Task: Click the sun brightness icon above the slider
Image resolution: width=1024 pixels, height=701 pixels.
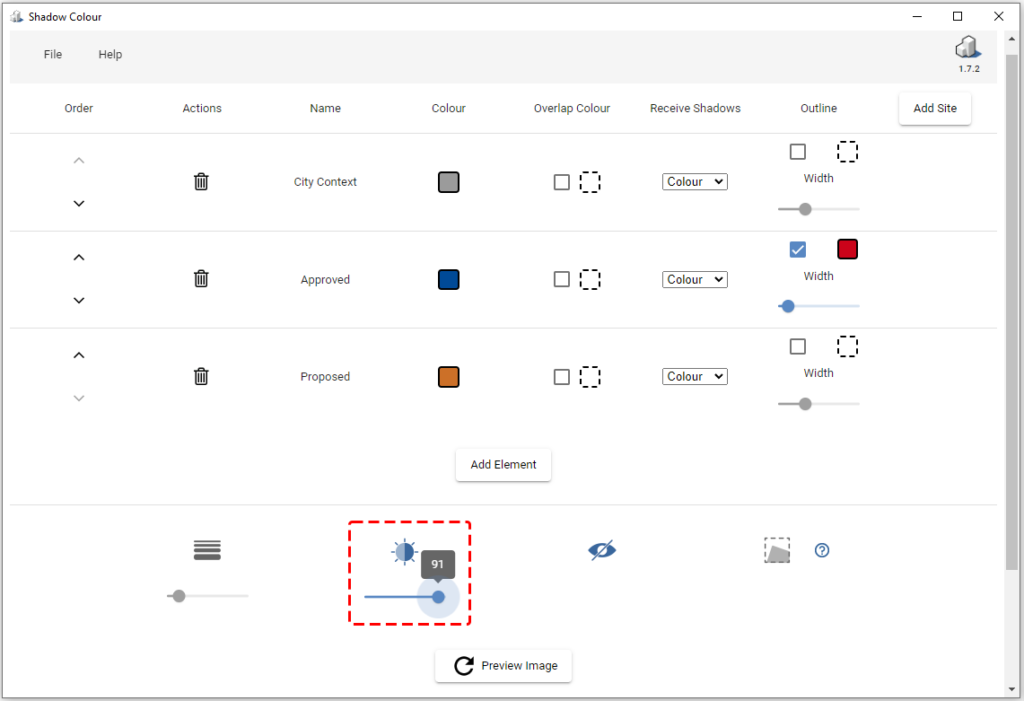Action: coord(404,552)
